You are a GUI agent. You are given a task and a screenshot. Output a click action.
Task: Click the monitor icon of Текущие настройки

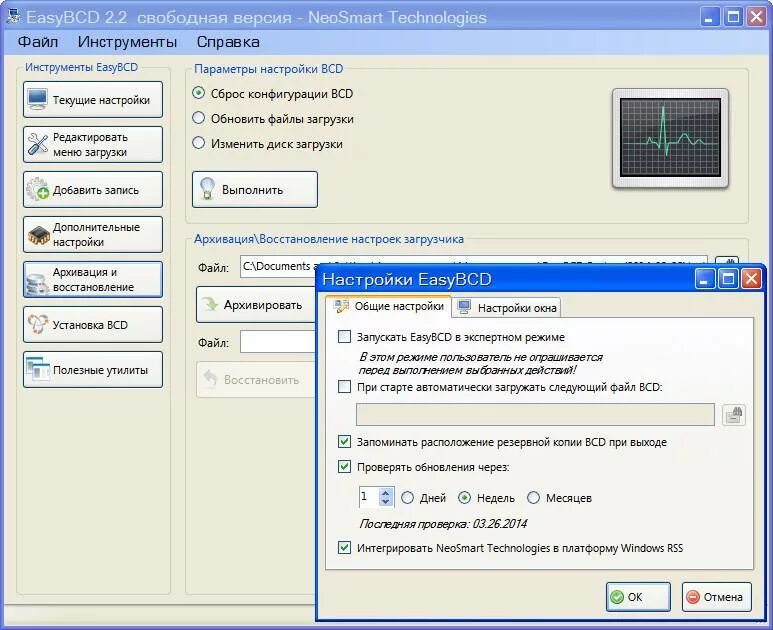click(37, 99)
